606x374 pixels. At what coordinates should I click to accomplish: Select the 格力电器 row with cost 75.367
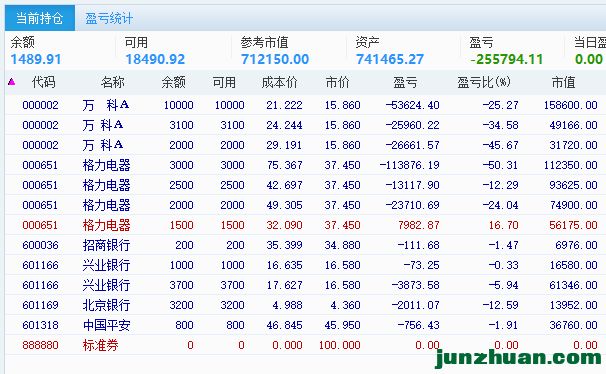pyautogui.click(x=305, y=165)
